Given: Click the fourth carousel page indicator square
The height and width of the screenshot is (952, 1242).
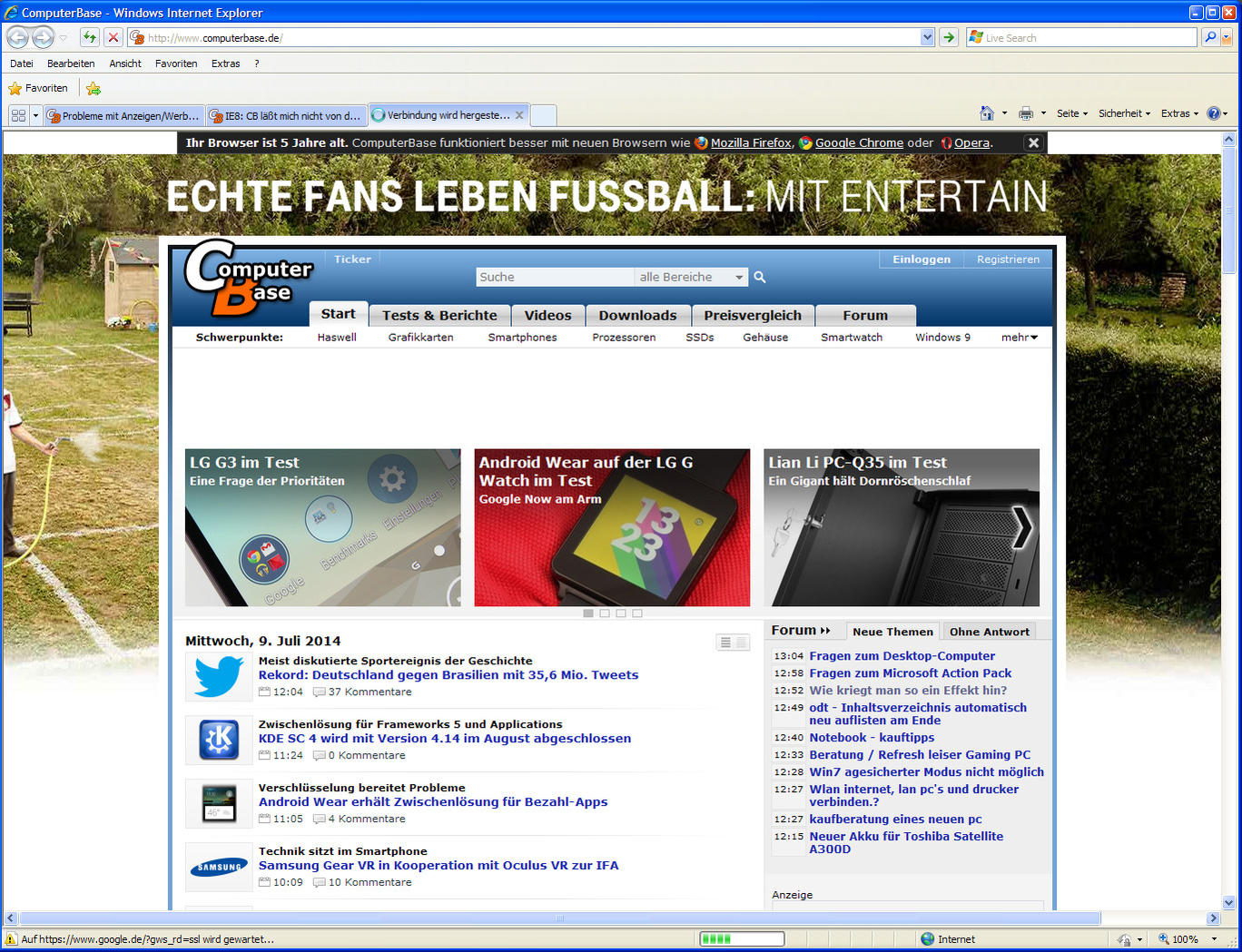Looking at the screenshot, I should click(637, 613).
